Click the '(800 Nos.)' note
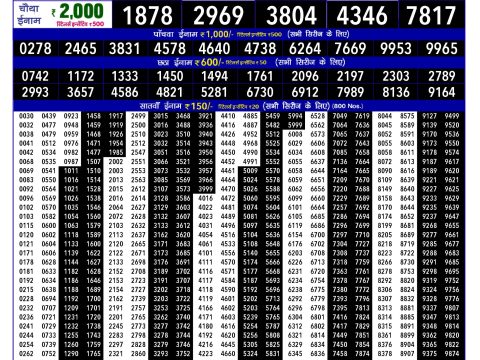The width and height of the screenshot is (480, 360). [347, 106]
